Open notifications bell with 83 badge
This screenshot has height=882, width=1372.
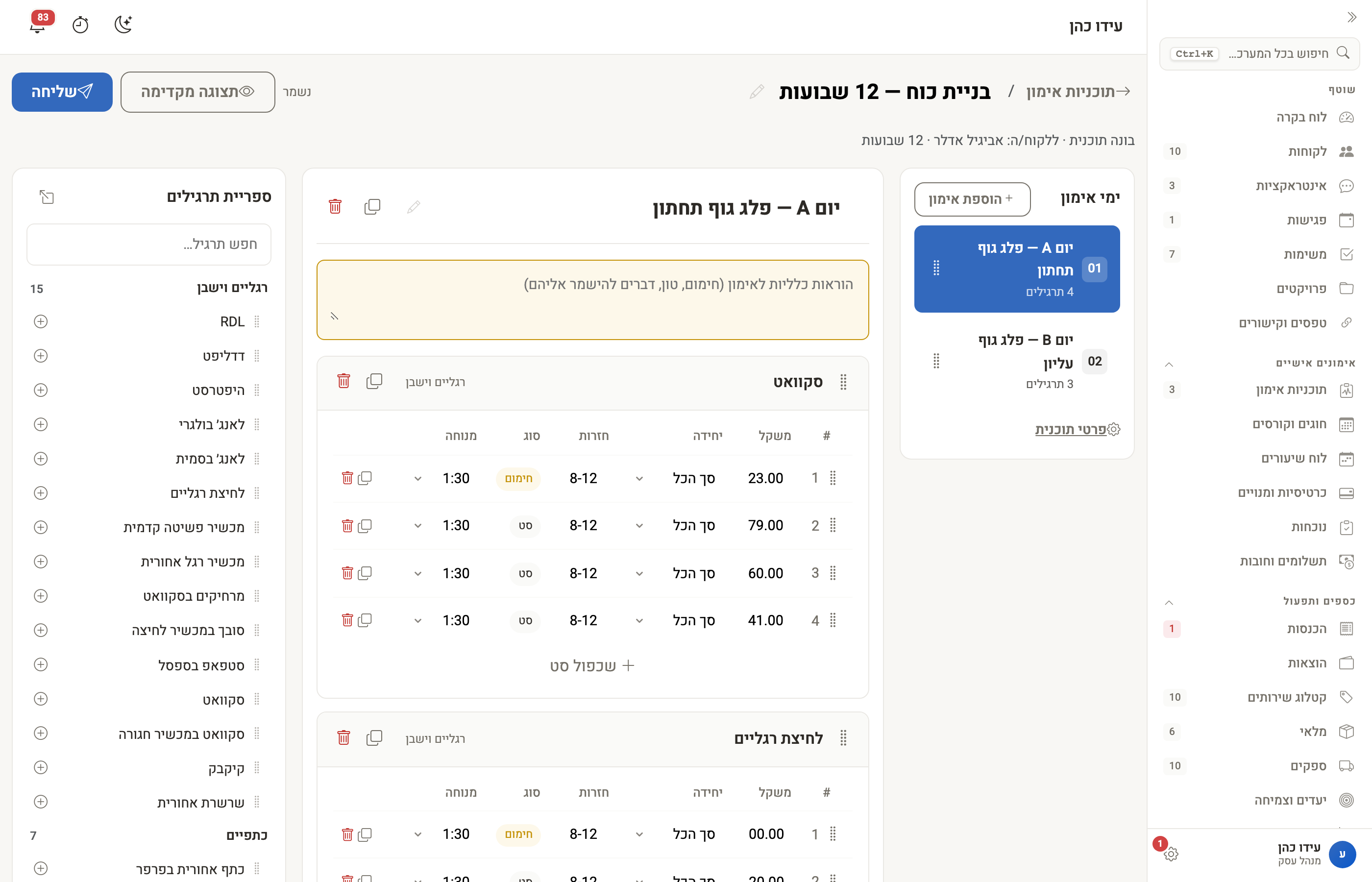click(x=38, y=24)
